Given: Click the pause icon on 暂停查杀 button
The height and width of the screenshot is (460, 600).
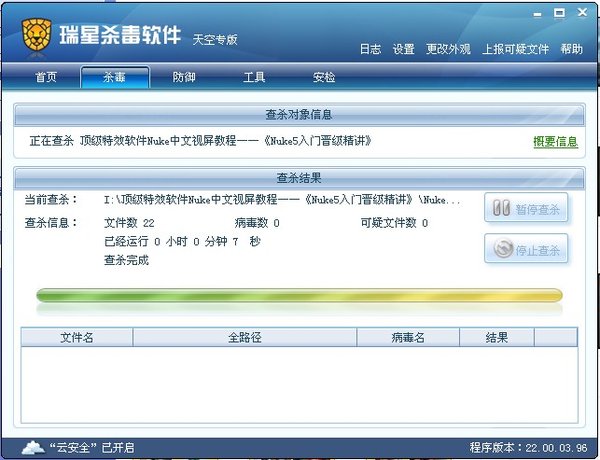Looking at the screenshot, I should tap(501, 208).
